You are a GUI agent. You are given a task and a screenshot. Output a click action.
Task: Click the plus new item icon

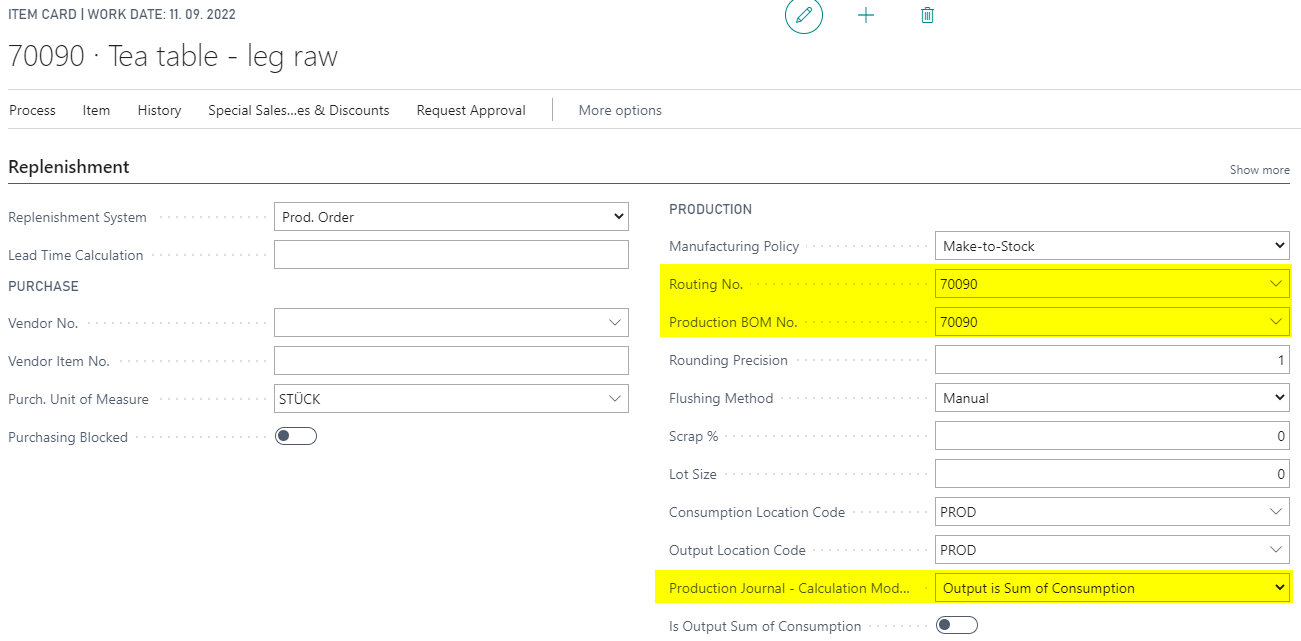click(866, 16)
